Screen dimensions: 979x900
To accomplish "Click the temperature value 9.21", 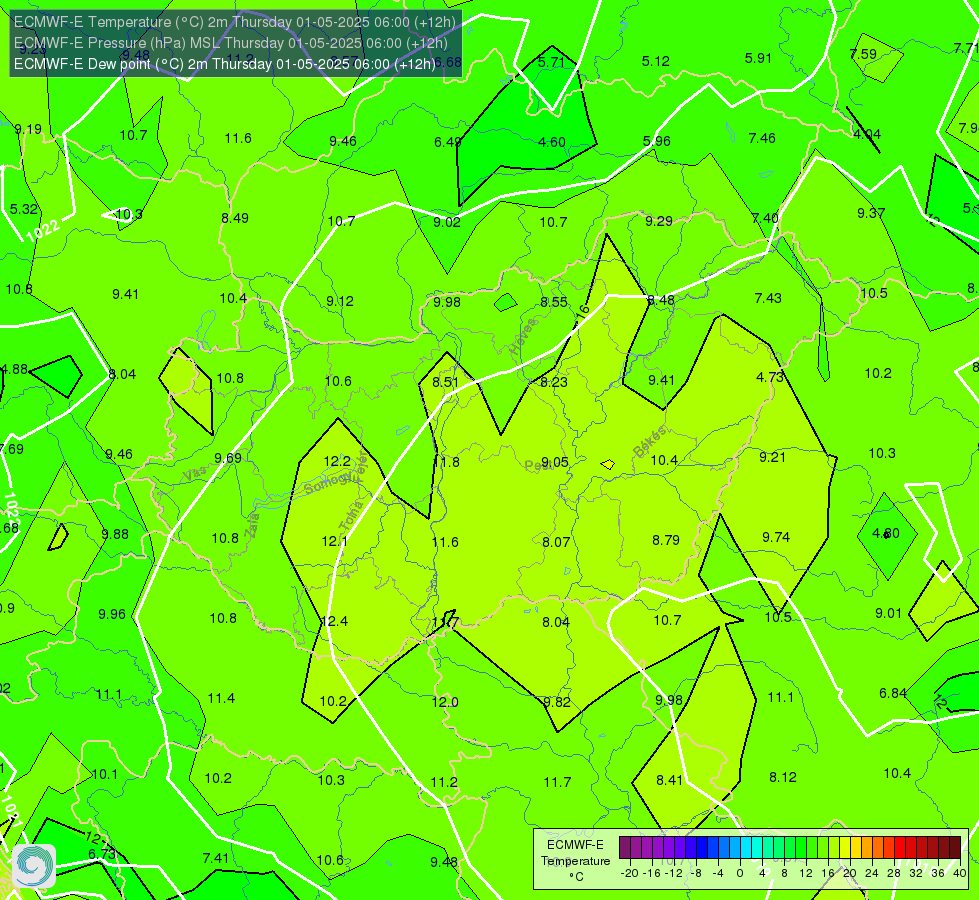I will [772, 457].
